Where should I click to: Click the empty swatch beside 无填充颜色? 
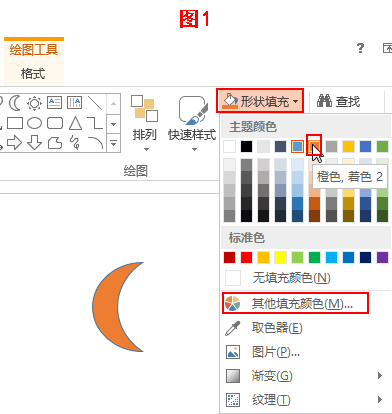click(x=233, y=278)
